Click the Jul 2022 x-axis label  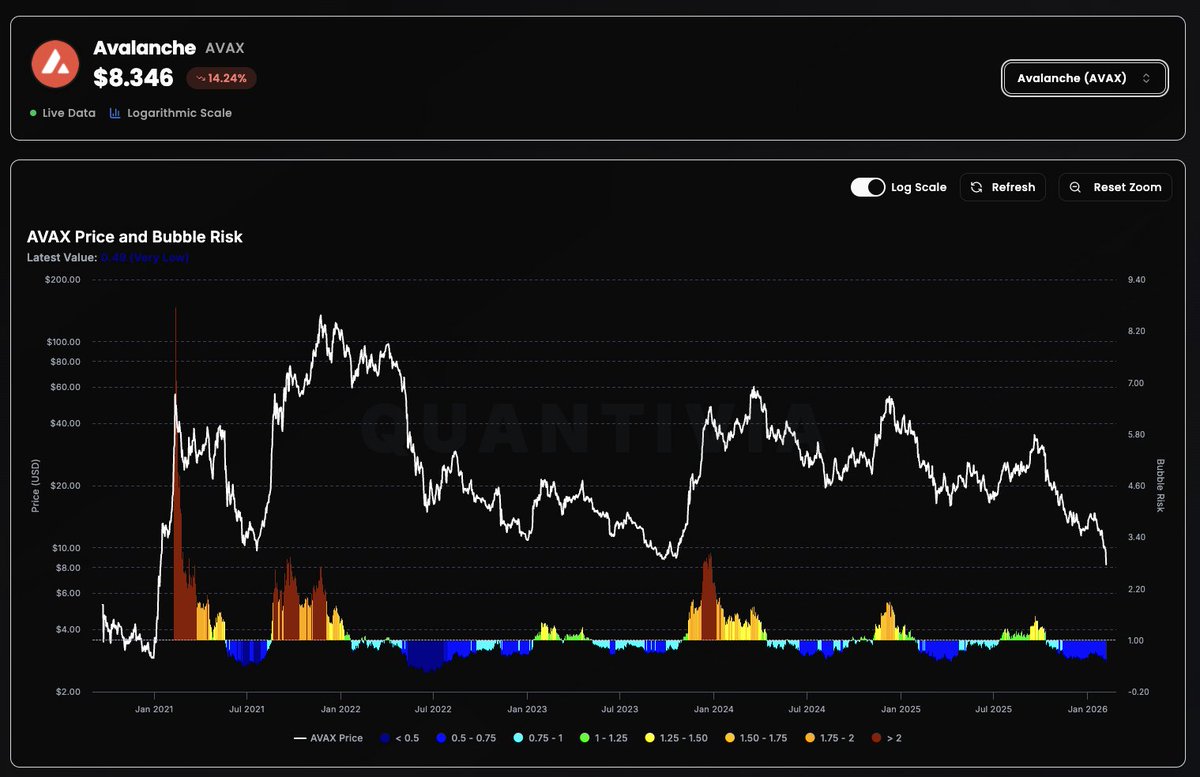coord(433,709)
